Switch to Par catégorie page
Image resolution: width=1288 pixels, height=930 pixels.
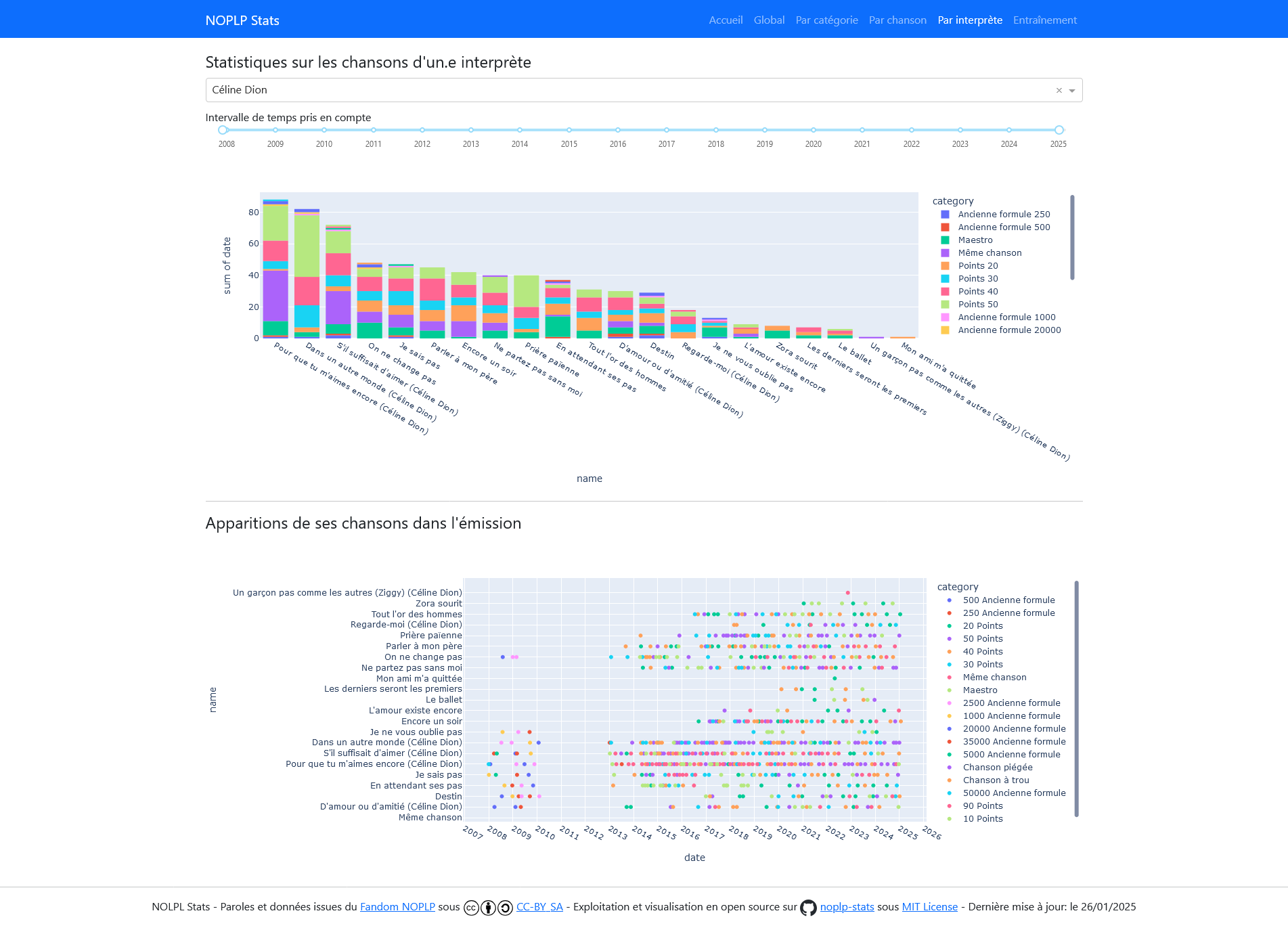[827, 20]
